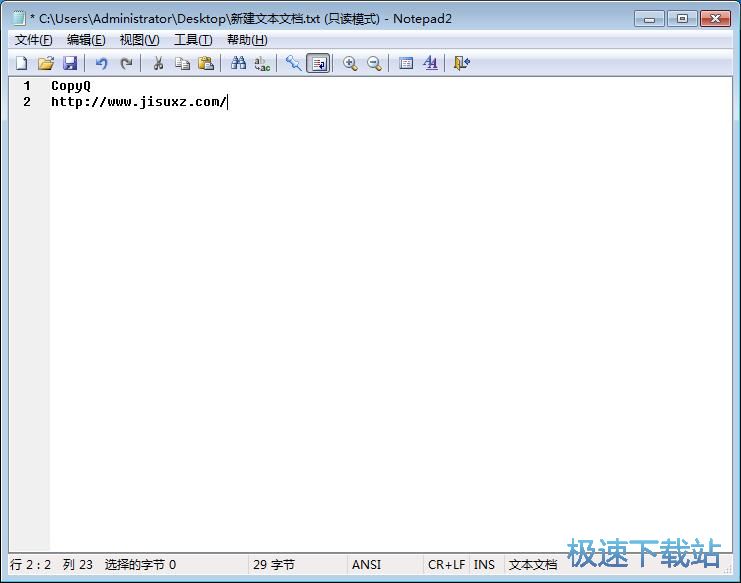Copy selection with copy icon
Screen dimensions: 741x583
pos(182,63)
